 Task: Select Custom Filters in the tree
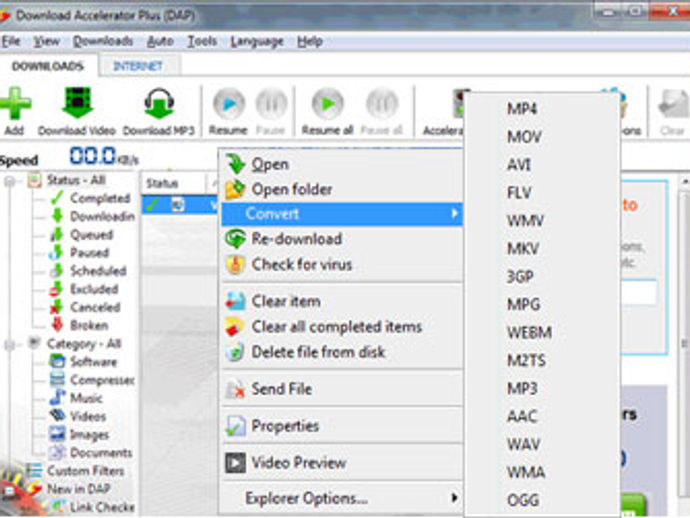(x=86, y=471)
